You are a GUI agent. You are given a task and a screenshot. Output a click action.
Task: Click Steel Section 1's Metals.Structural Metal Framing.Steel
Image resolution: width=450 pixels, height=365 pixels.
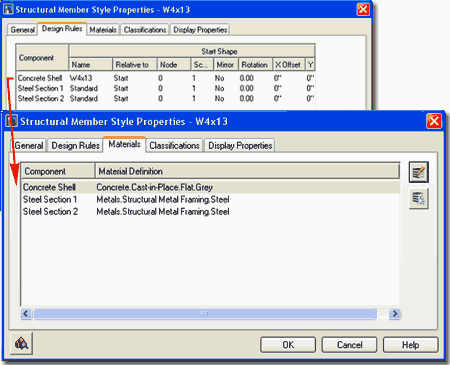[163, 199]
